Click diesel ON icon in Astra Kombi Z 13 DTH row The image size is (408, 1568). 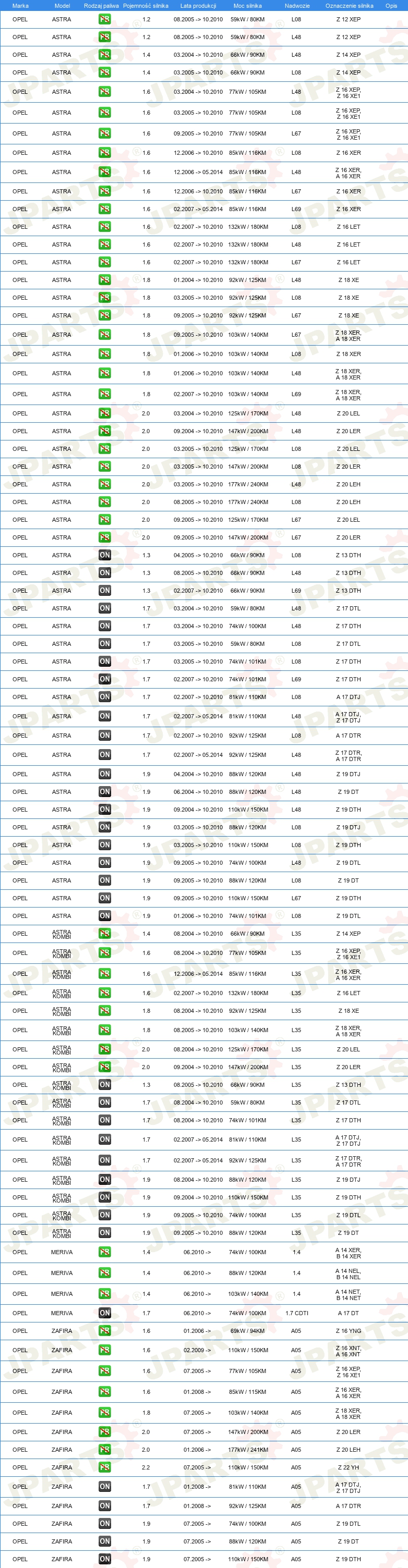point(105,1085)
